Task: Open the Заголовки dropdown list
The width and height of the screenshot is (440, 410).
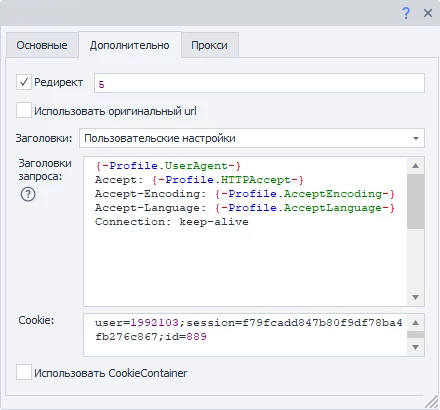Action: pyautogui.click(x=252, y=138)
